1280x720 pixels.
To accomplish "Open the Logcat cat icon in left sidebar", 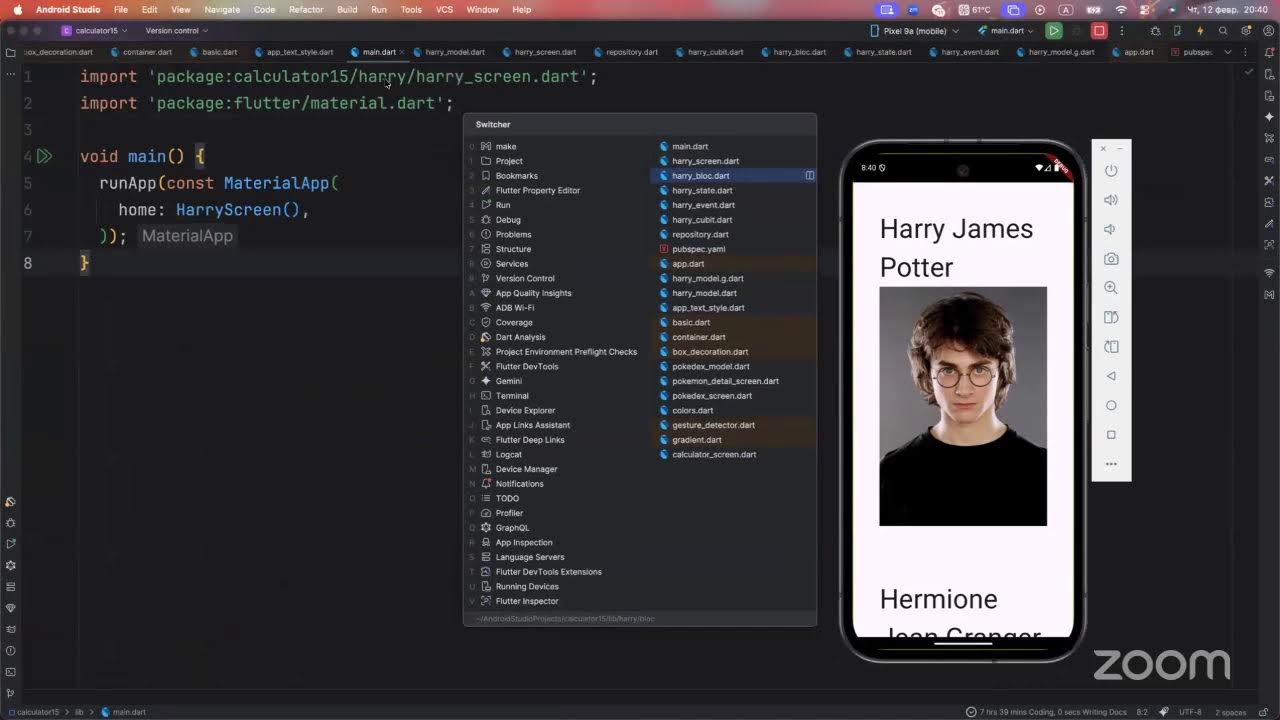I will tap(10, 629).
